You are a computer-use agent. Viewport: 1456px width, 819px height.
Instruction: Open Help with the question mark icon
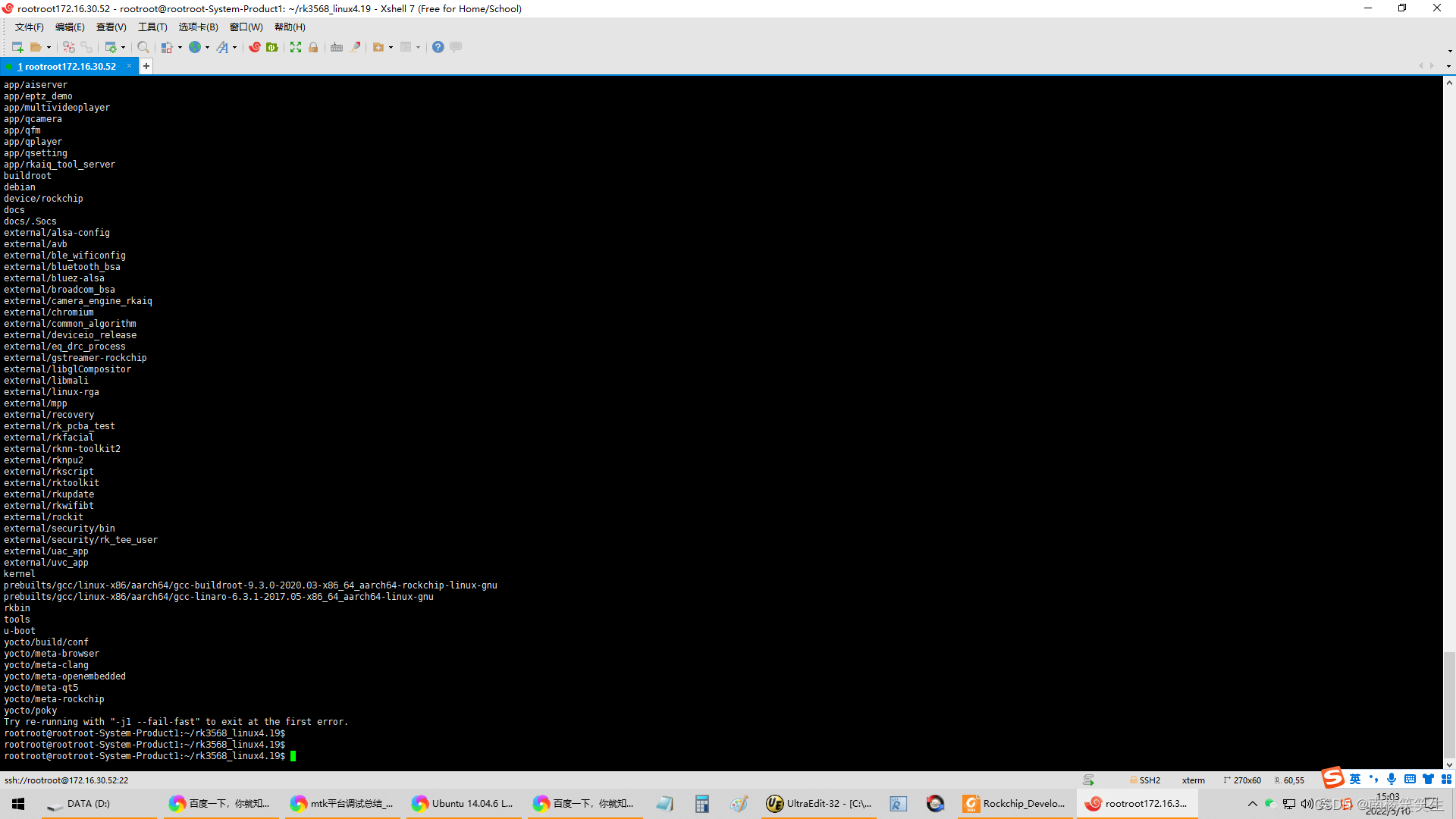point(438,47)
